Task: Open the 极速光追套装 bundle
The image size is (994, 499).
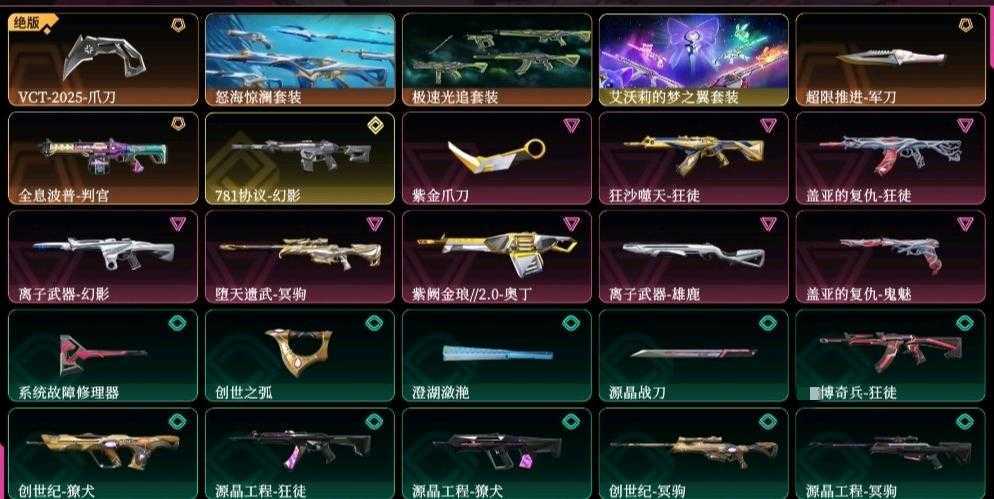Action: (497, 60)
